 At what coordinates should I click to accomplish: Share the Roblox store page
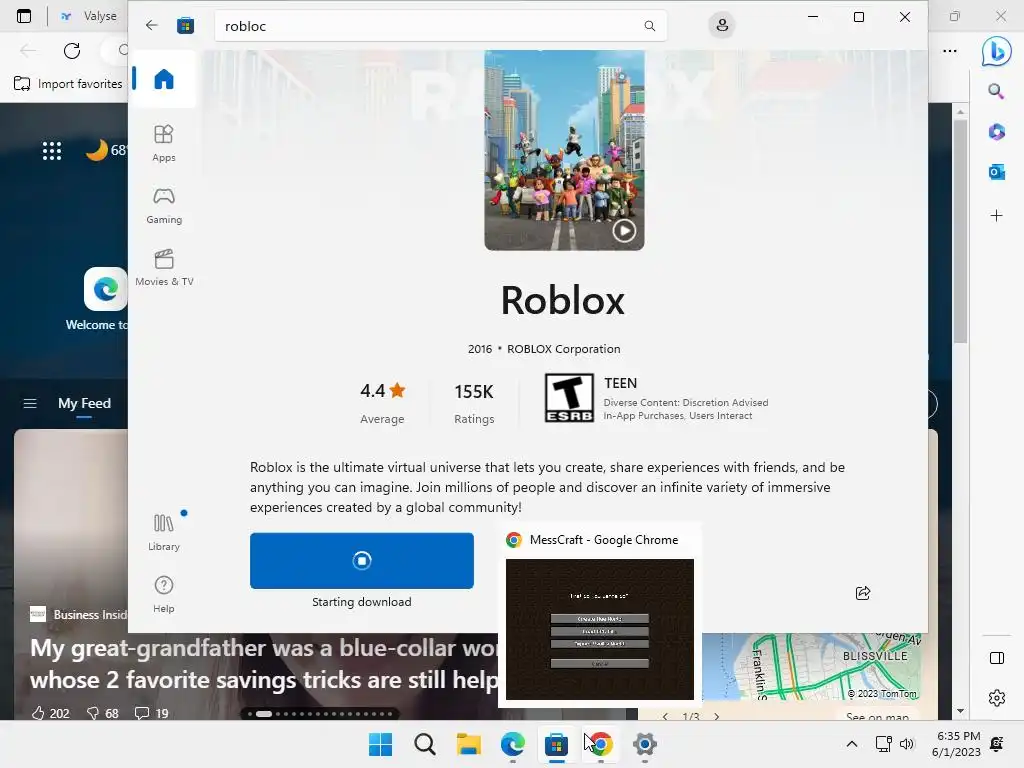coord(863,593)
